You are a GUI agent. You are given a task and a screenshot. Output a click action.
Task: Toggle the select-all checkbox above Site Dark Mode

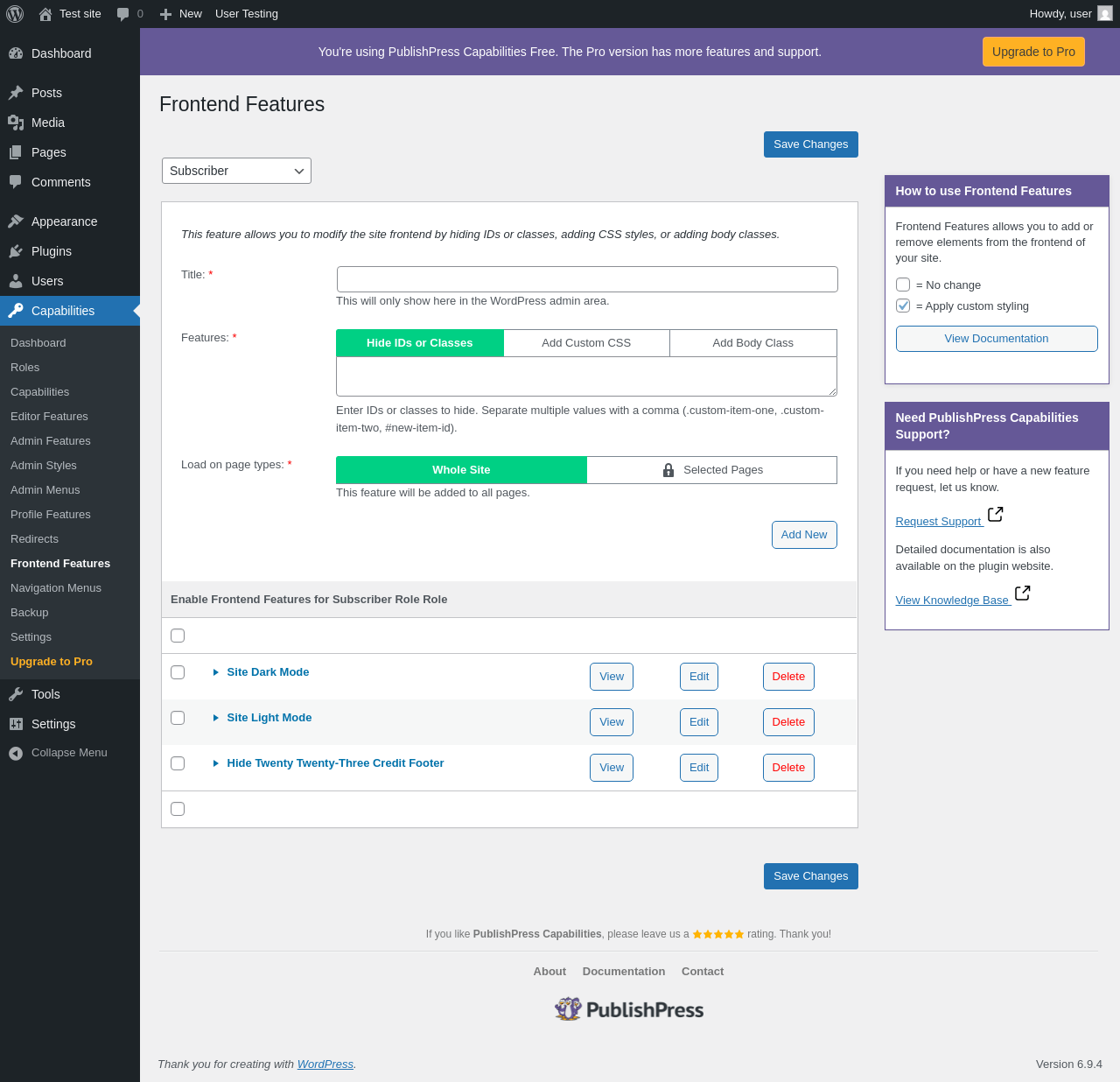[178, 636]
